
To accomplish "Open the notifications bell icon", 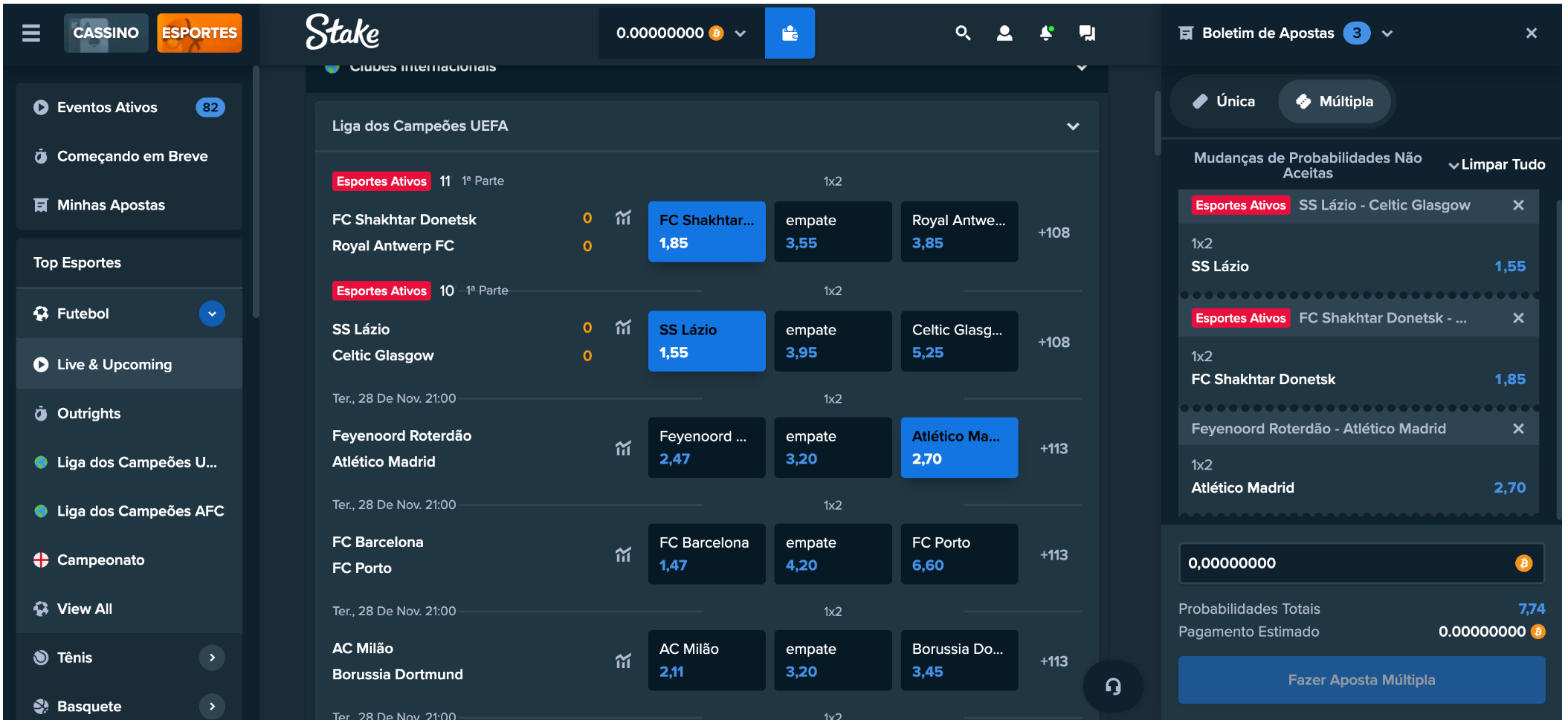I will [1046, 33].
